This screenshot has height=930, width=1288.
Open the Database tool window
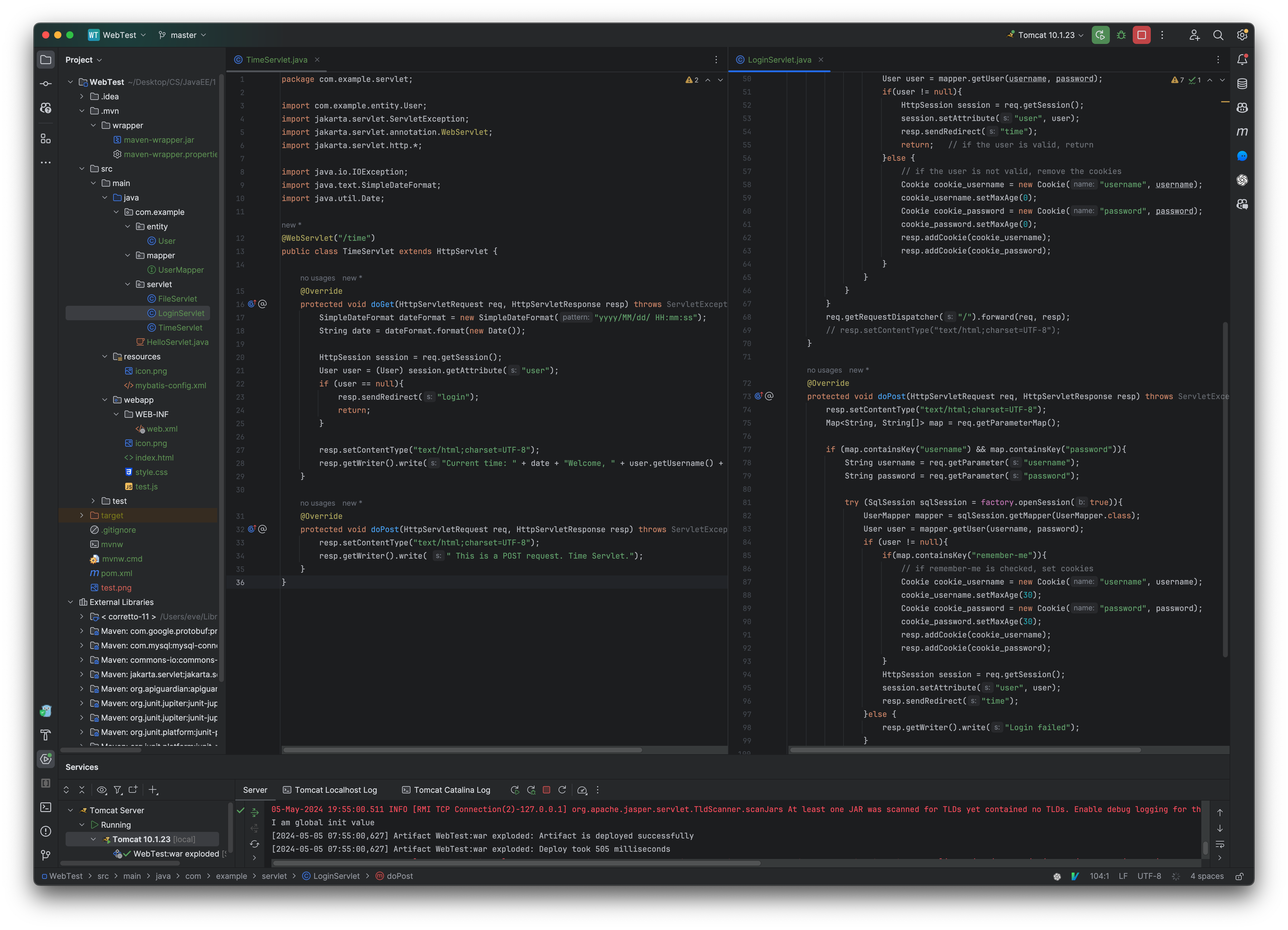pyautogui.click(x=1242, y=83)
